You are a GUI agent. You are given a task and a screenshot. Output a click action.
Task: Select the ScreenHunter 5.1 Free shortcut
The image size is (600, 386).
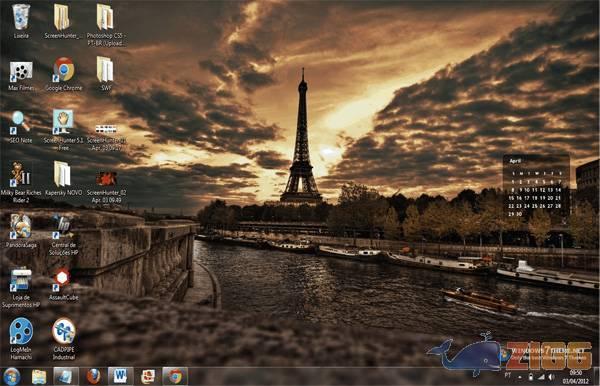(x=64, y=130)
